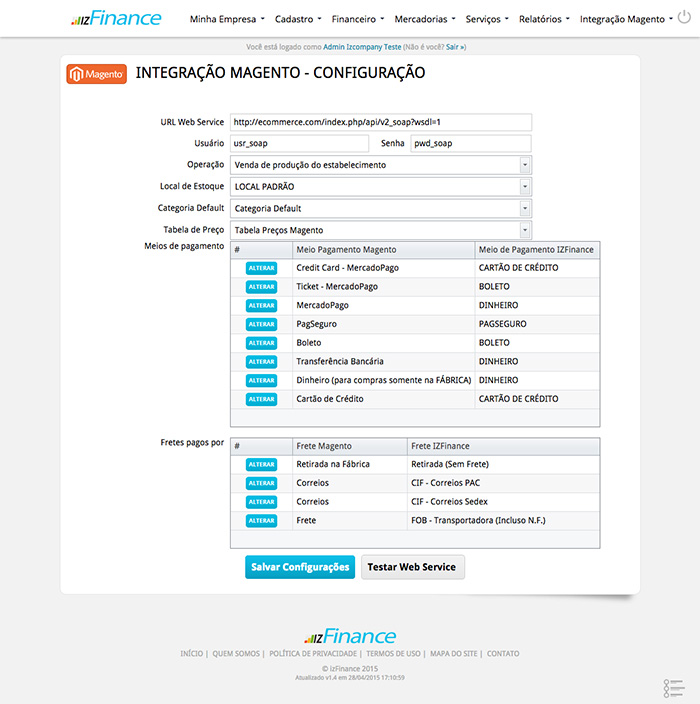Click Meio Pagamento Magento column header

[383, 250]
